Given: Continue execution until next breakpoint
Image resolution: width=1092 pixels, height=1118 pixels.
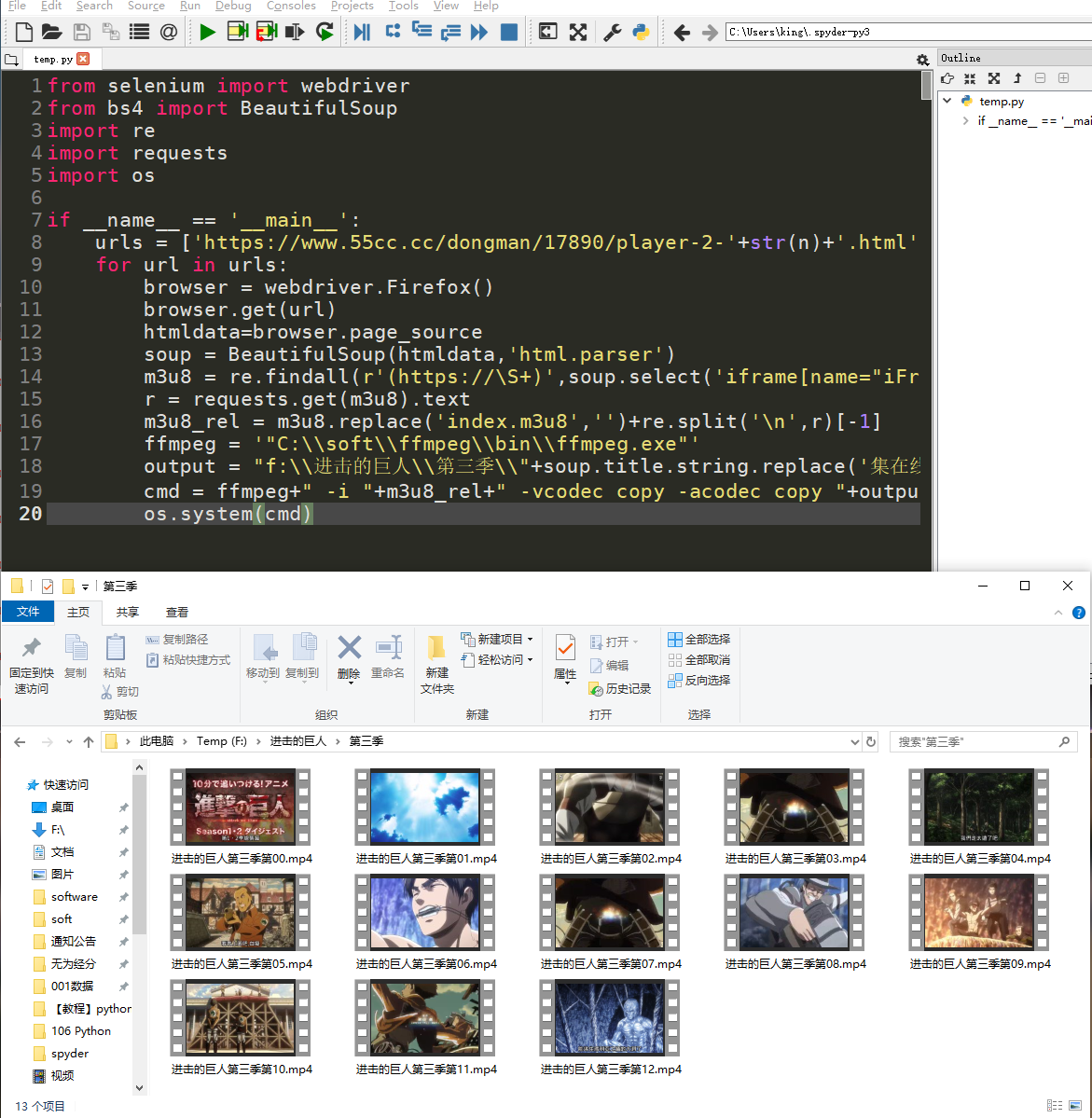Looking at the screenshot, I should coord(479,32).
